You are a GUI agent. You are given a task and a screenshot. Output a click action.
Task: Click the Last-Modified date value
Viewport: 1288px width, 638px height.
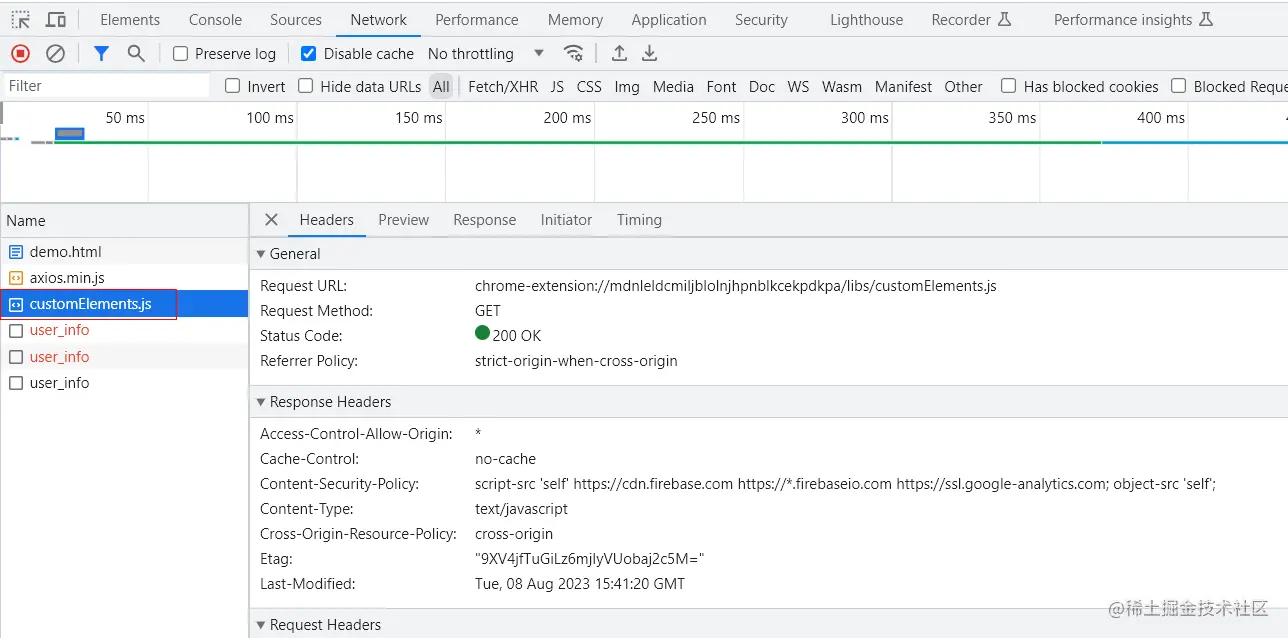coord(580,584)
